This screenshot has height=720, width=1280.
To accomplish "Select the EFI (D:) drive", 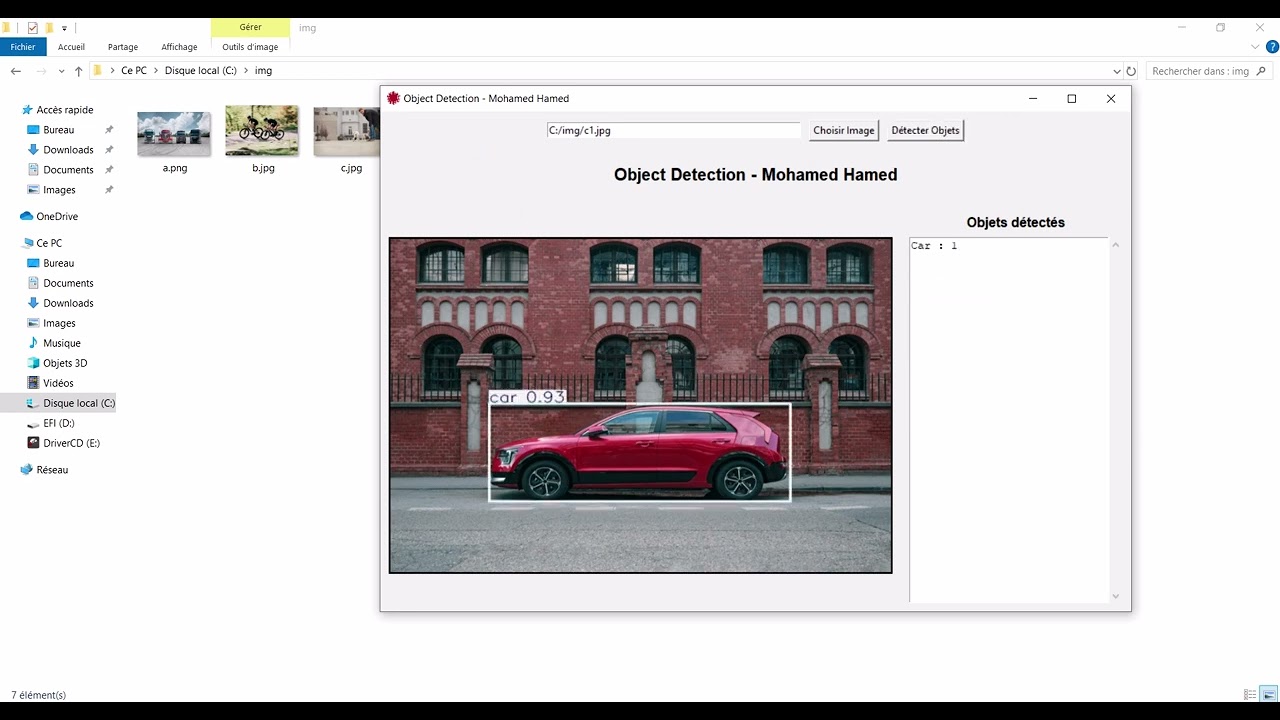I will coord(58,423).
